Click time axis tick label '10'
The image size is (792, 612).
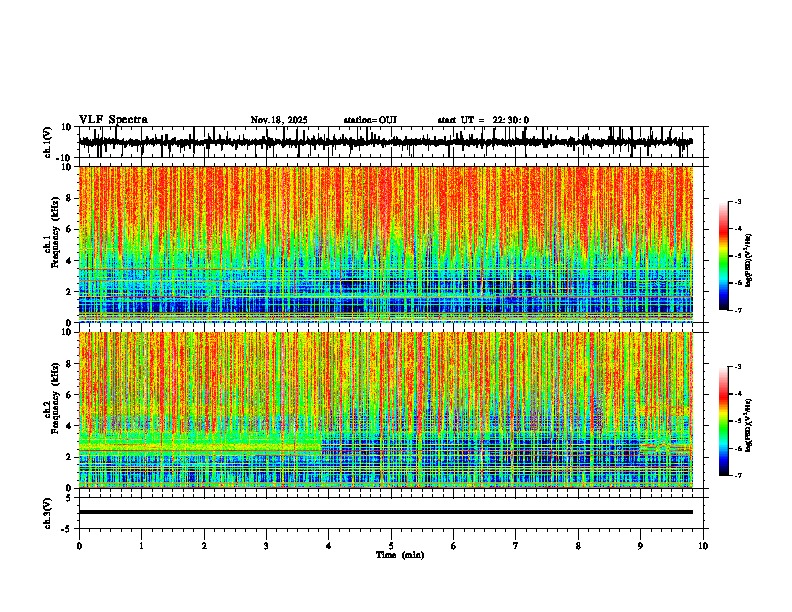click(x=703, y=546)
